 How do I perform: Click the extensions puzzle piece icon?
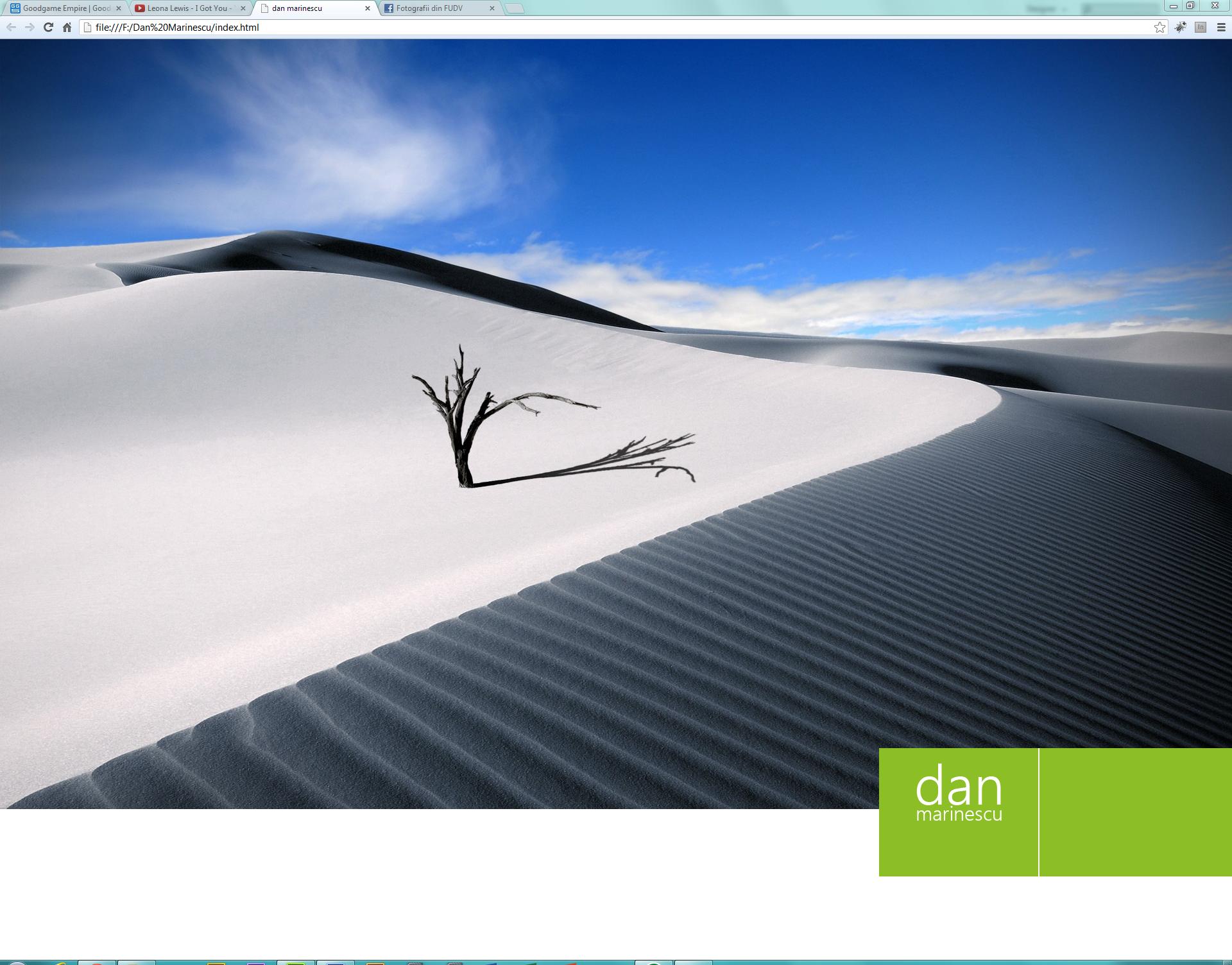click(1180, 27)
